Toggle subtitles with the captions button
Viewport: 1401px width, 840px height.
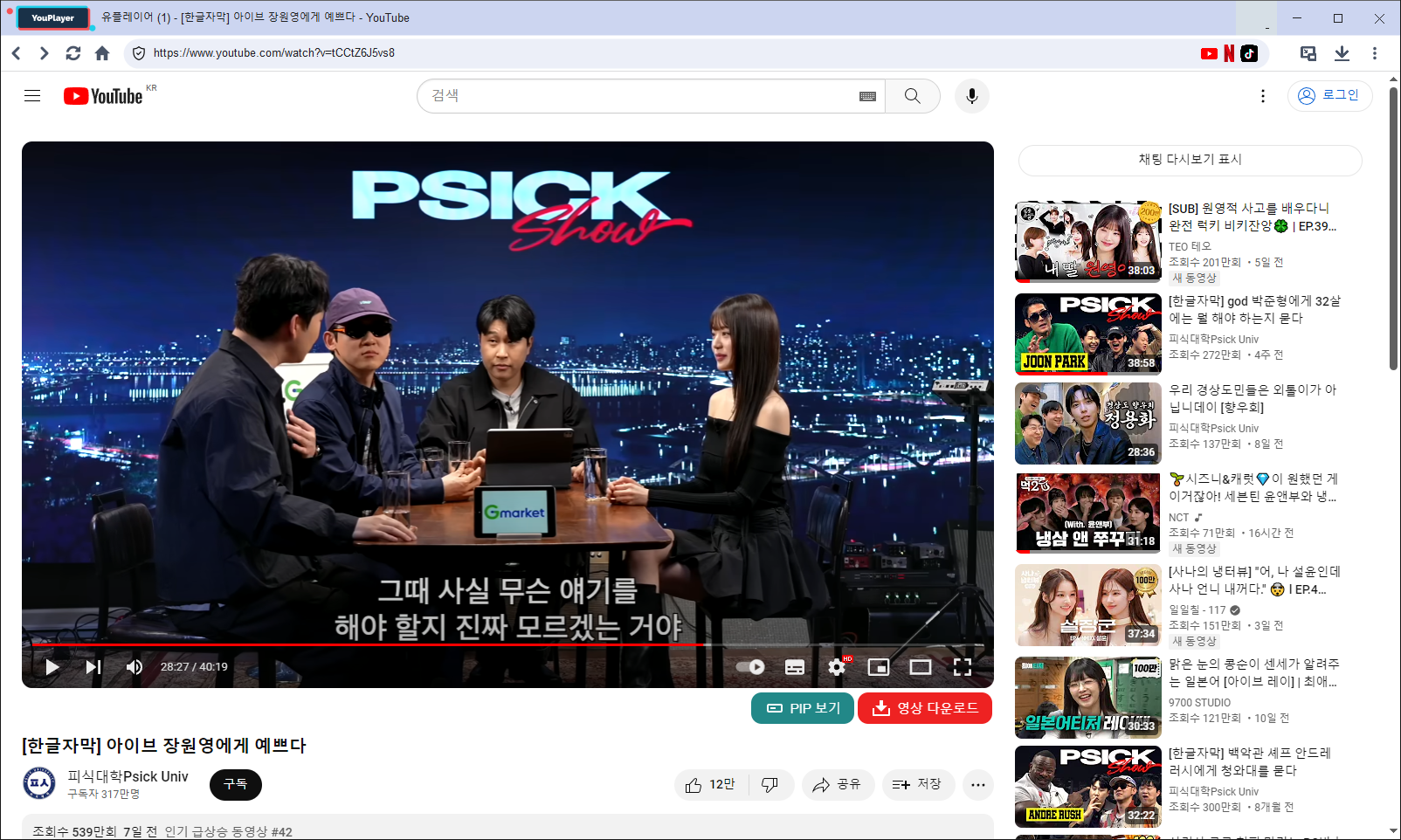pyautogui.click(x=795, y=667)
